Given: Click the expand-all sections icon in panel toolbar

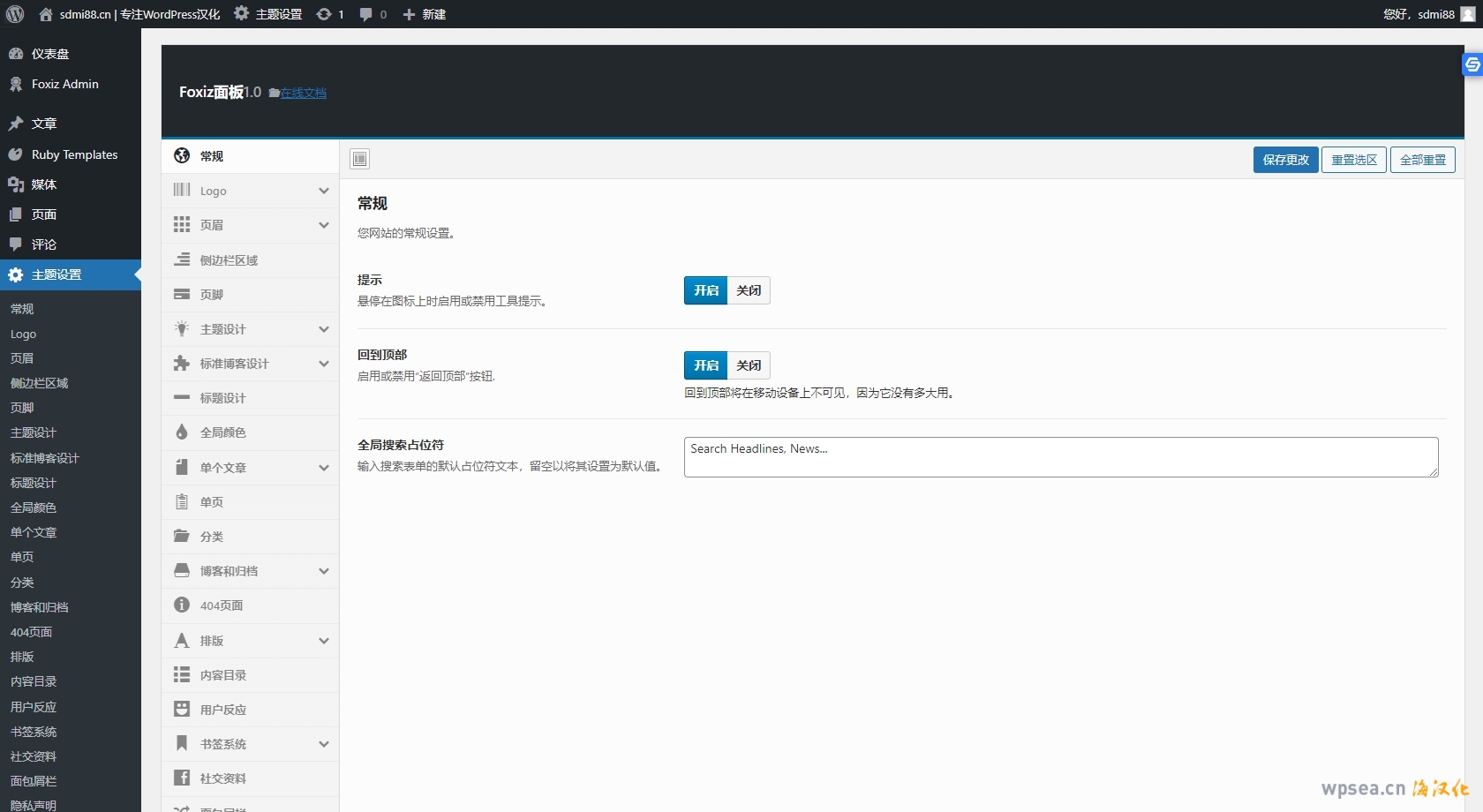Looking at the screenshot, I should 360,159.
